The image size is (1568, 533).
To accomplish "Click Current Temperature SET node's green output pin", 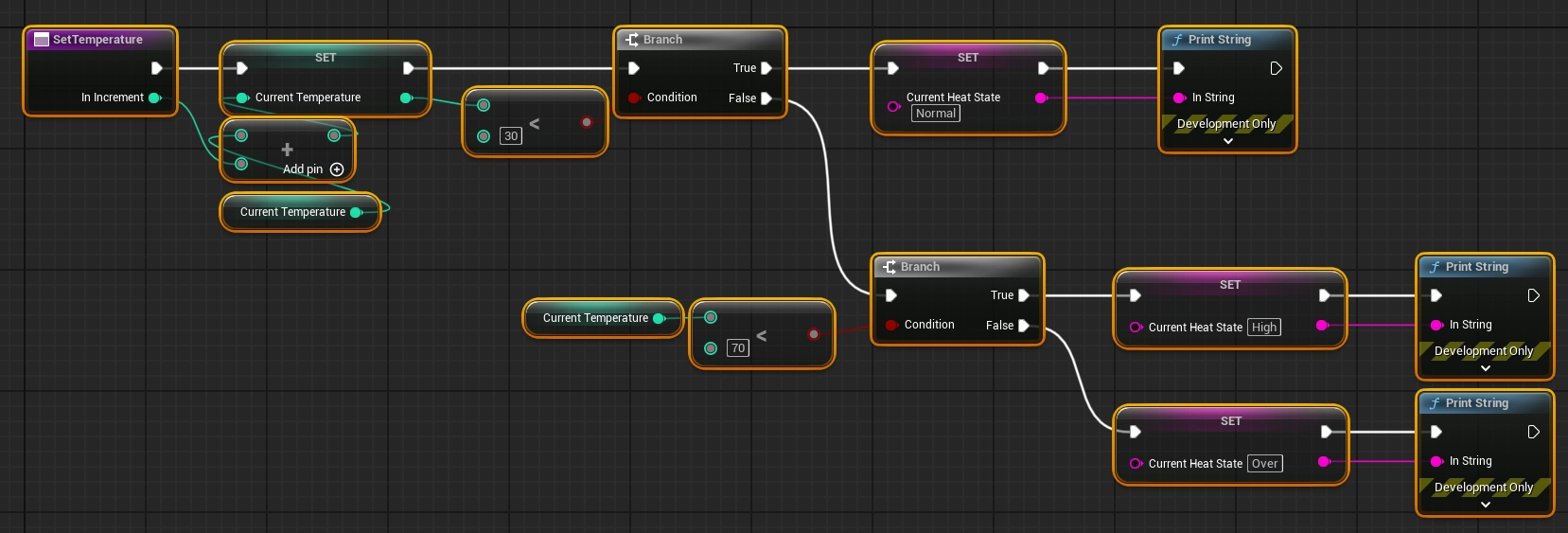I will (x=406, y=98).
